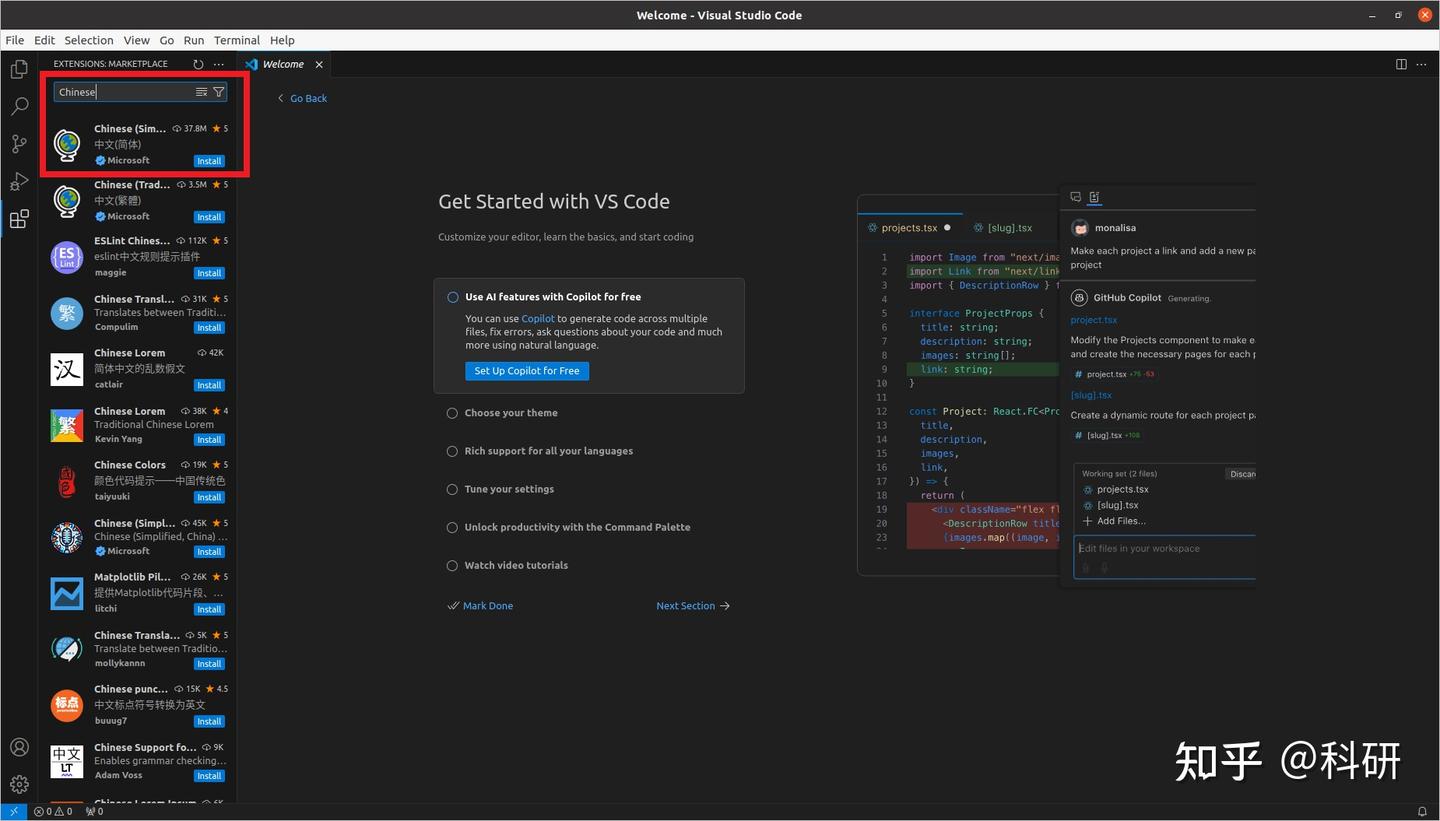Open the Explorer icon in the activity bar
Image resolution: width=1440 pixels, height=821 pixels.
coord(19,68)
